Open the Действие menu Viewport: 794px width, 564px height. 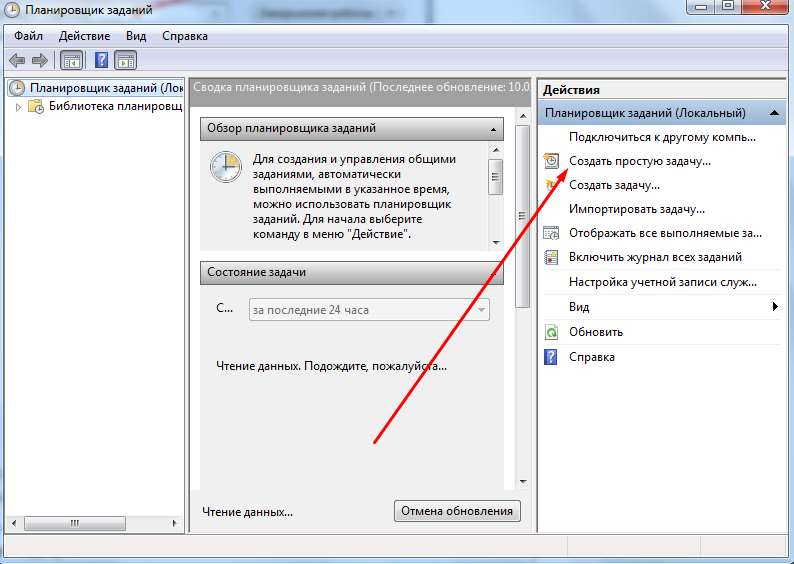point(84,36)
